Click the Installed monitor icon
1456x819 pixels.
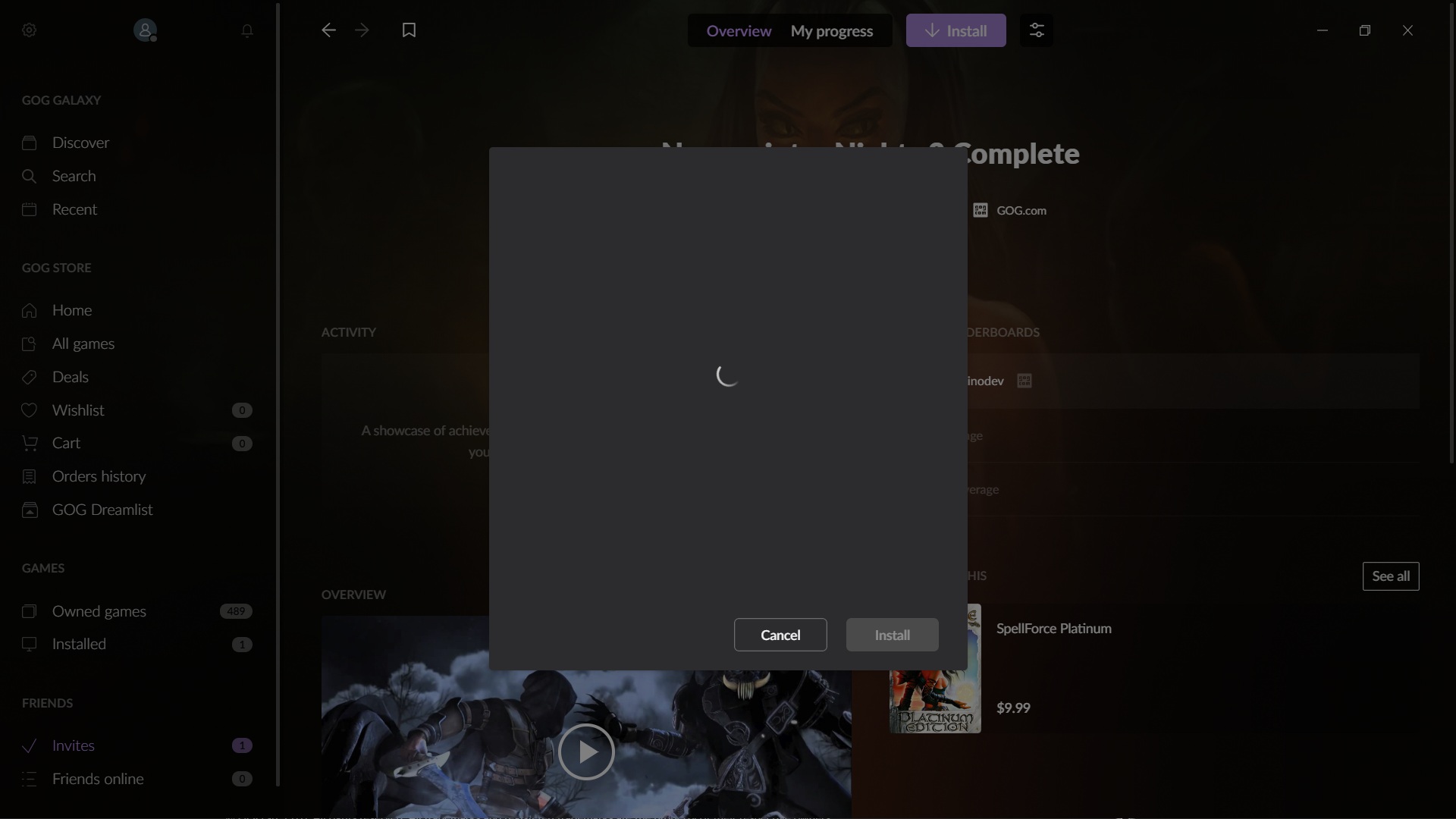(29, 644)
